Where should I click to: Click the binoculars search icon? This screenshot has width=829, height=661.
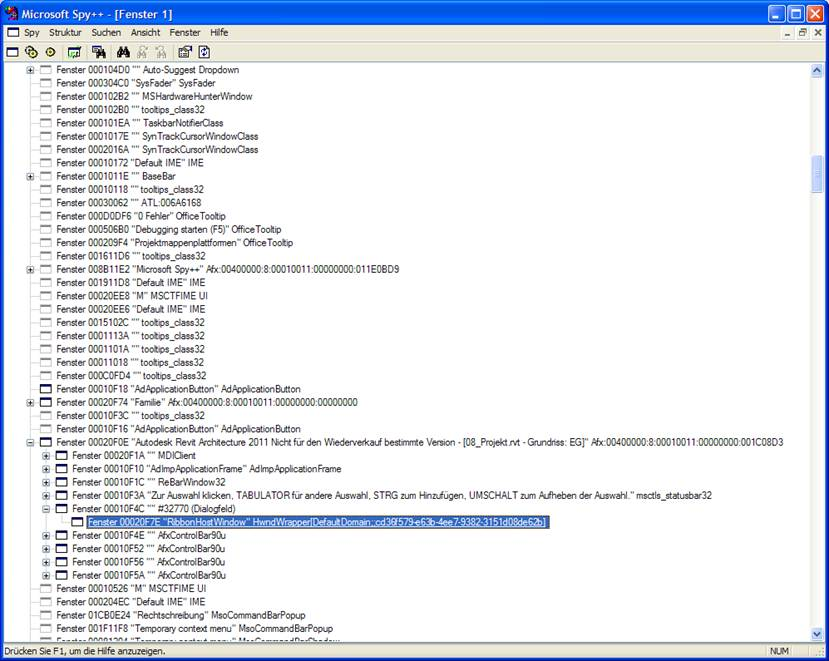[x=124, y=50]
